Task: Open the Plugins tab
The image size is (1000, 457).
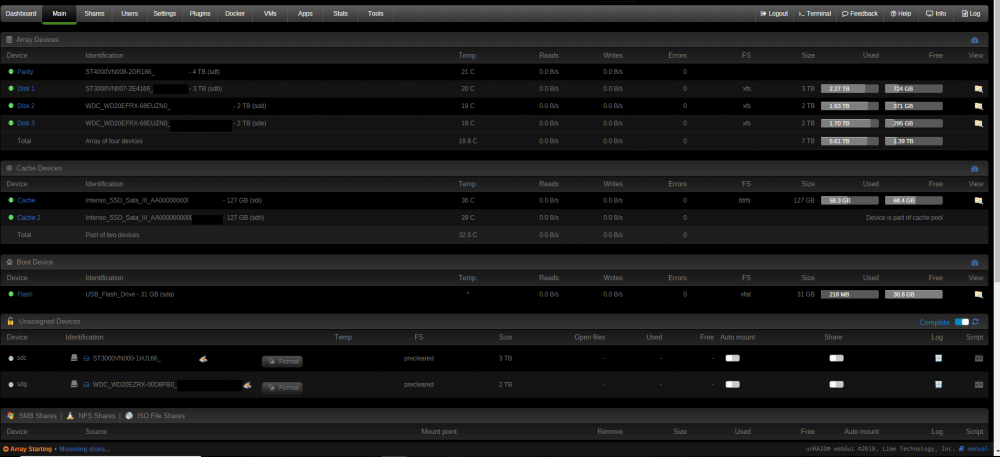Action: (x=200, y=13)
